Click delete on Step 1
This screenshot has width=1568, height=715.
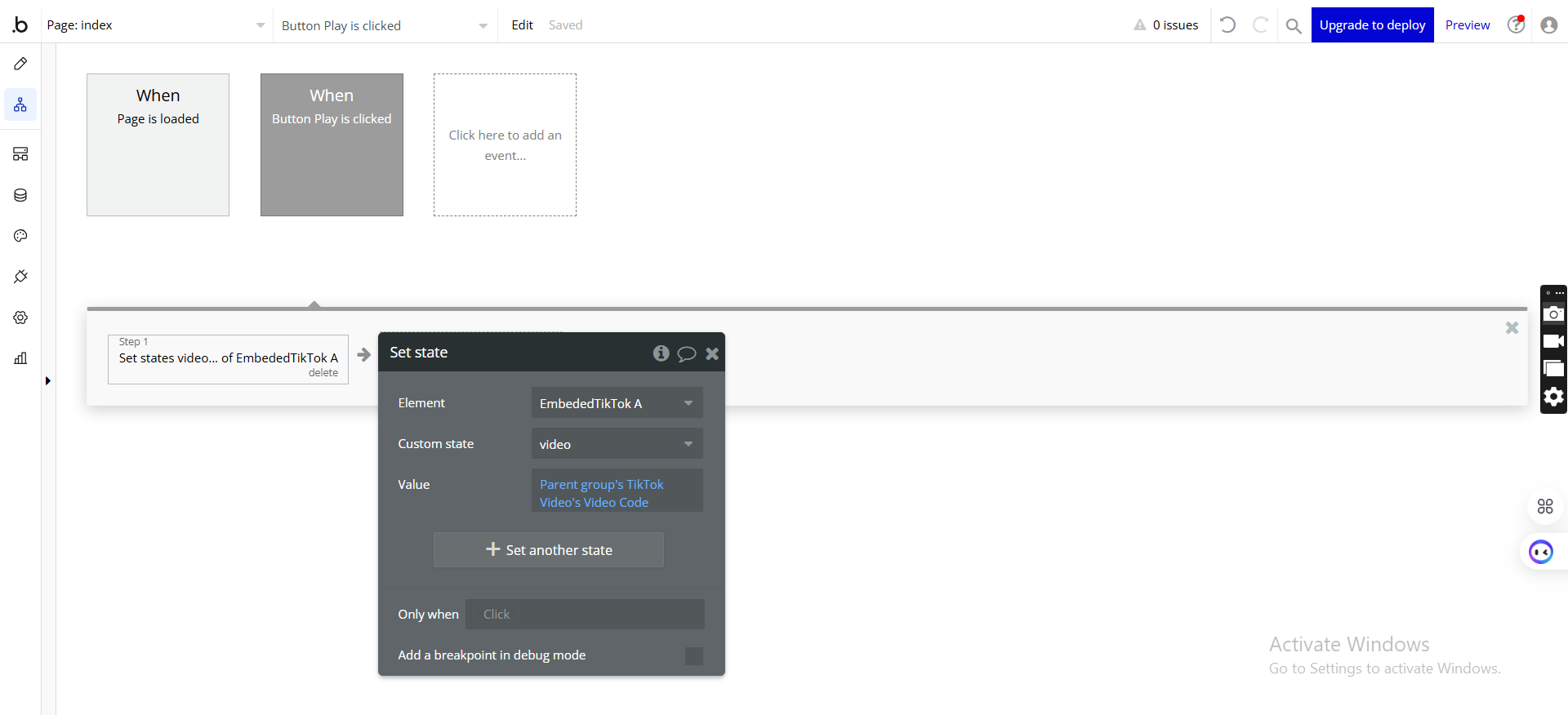point(323,373)
